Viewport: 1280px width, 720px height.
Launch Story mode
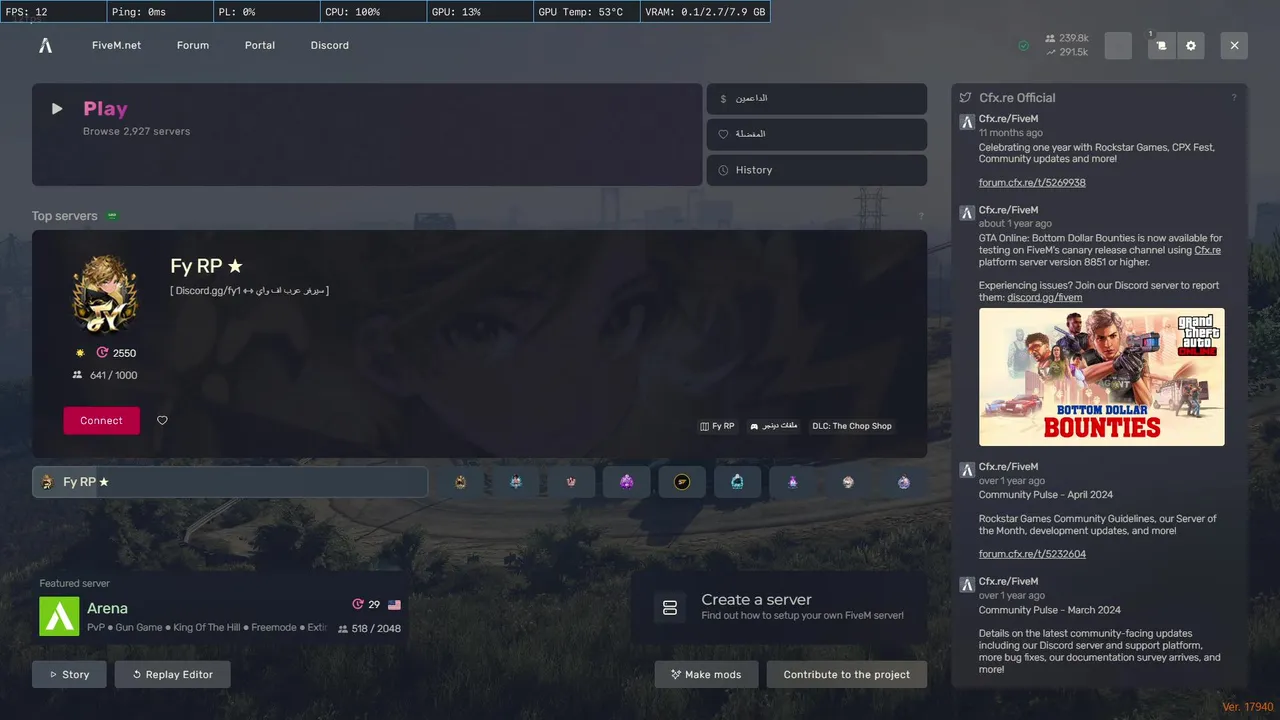[69, 674]
